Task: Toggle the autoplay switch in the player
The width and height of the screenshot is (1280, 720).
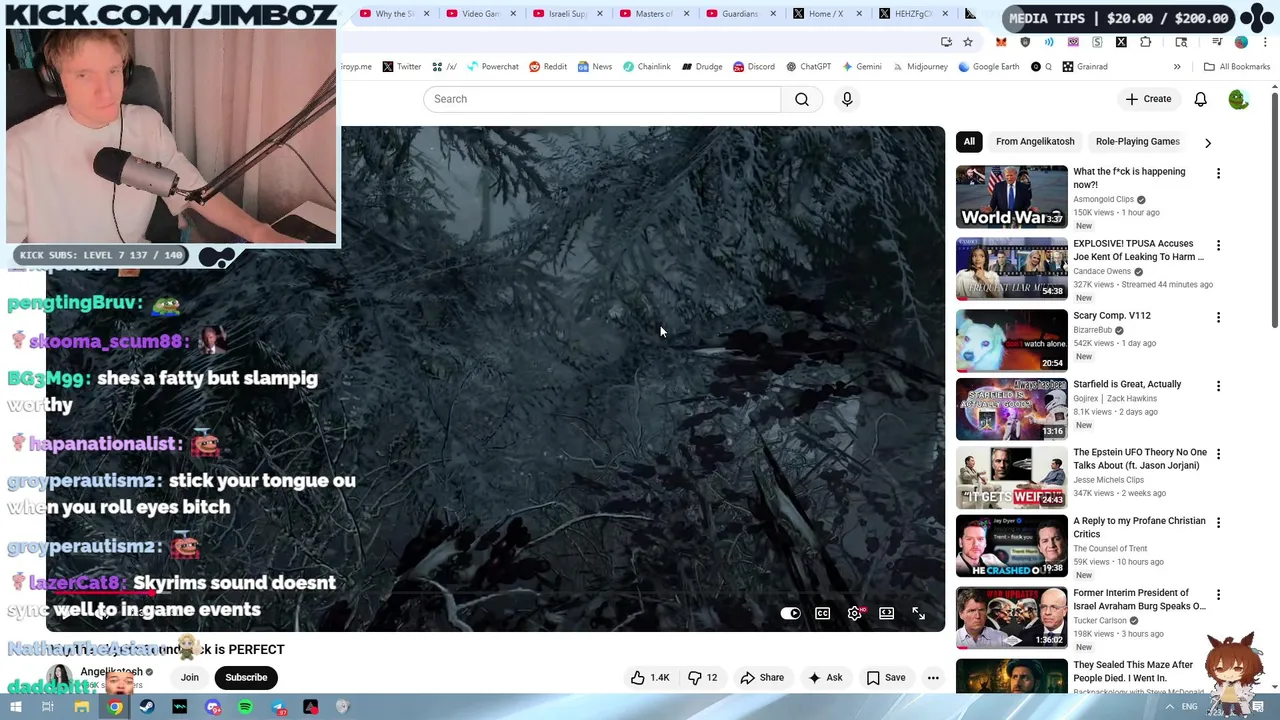Action: tap(790, 613)
